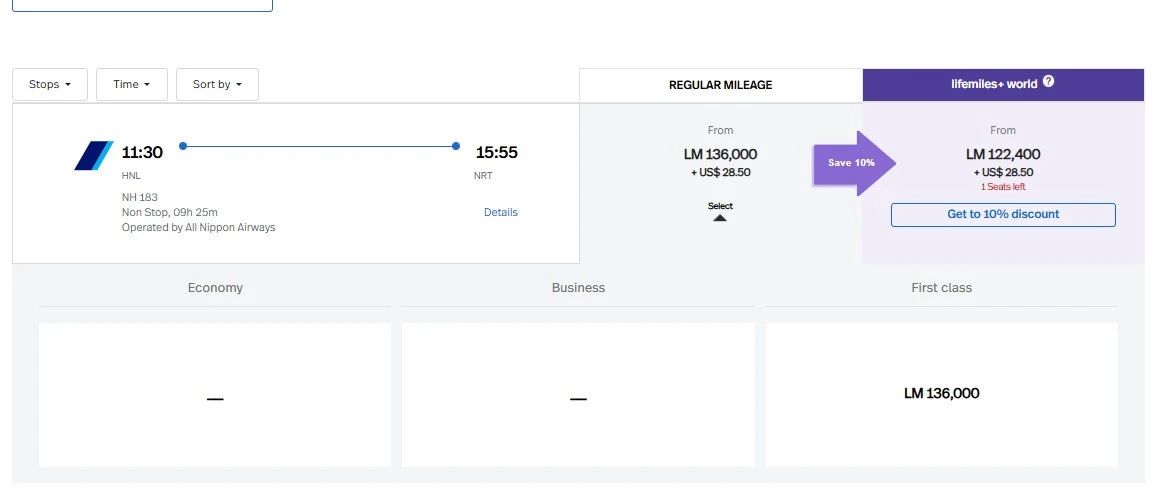The image size is (1161, 495).
Task: Choose the First class LM 136,000 fare card
Action: [x=941, y=394]
